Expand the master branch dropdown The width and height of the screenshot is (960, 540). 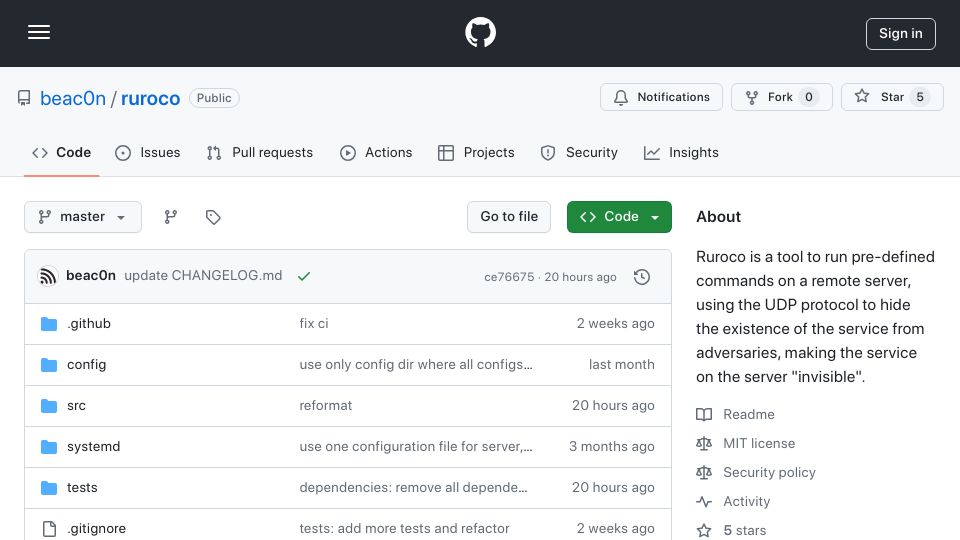click(83, 217)
